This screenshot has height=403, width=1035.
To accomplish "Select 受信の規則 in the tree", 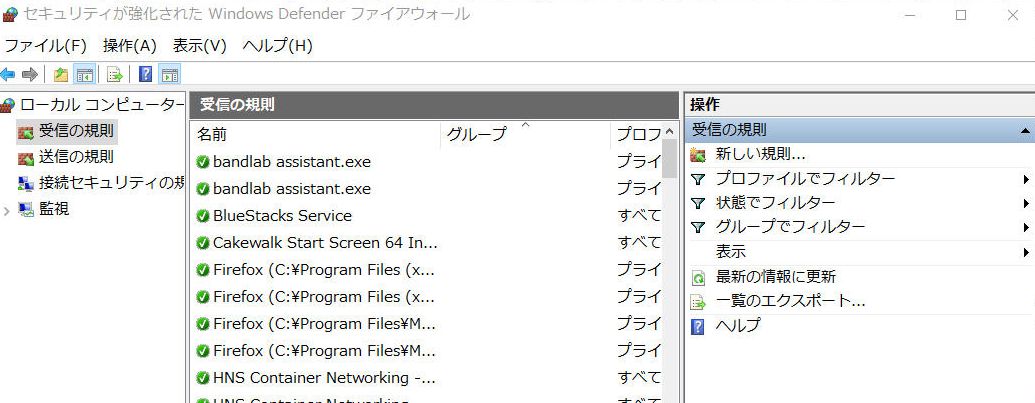I will click(76, 131).
